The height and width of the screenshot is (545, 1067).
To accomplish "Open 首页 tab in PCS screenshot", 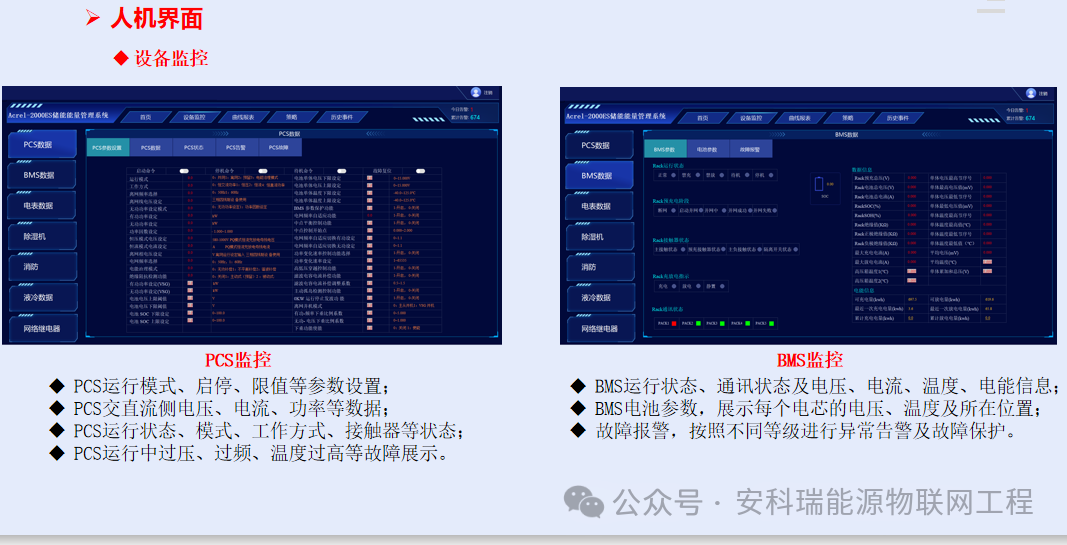I will [146, 117].
